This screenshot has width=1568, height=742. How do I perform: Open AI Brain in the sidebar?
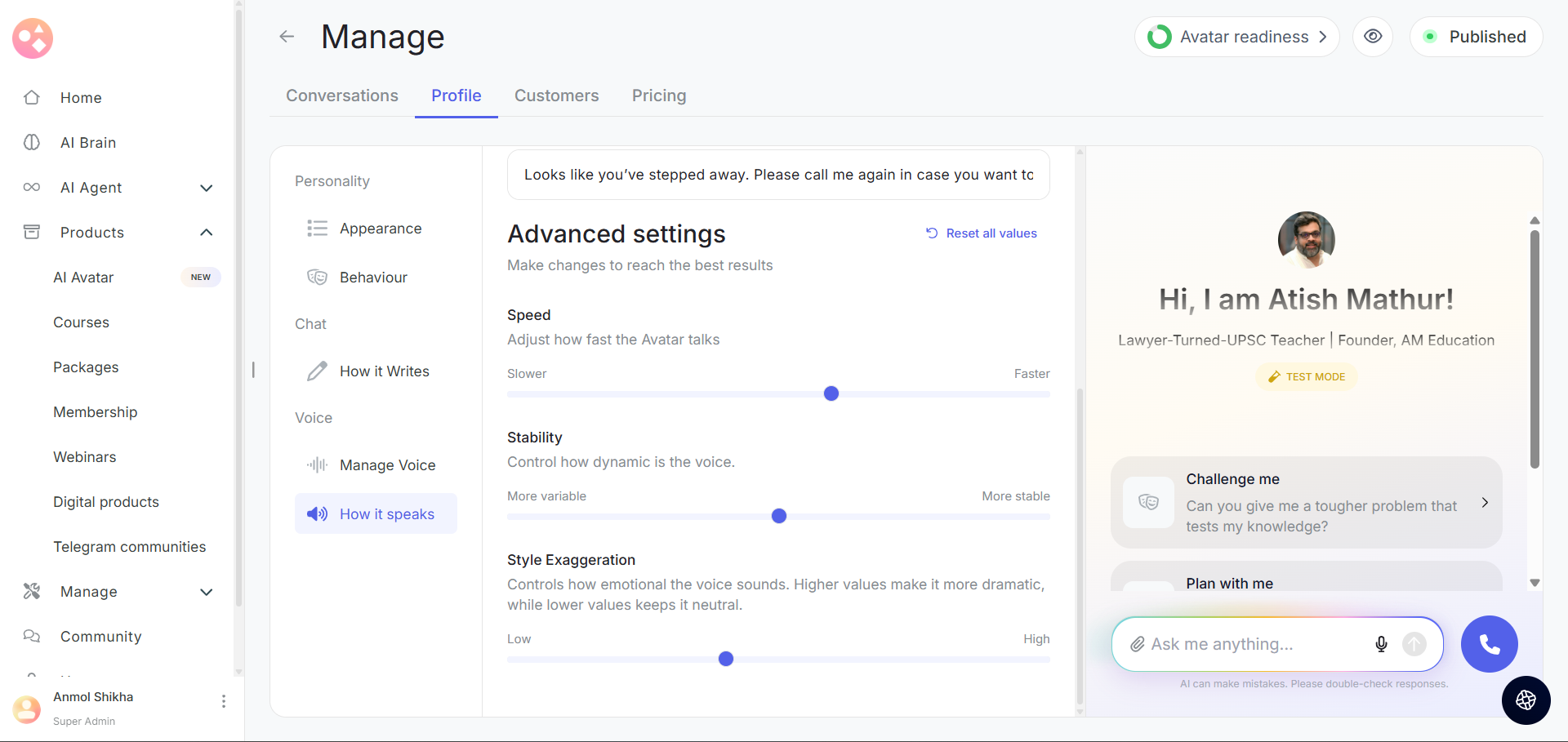[88, 143]
